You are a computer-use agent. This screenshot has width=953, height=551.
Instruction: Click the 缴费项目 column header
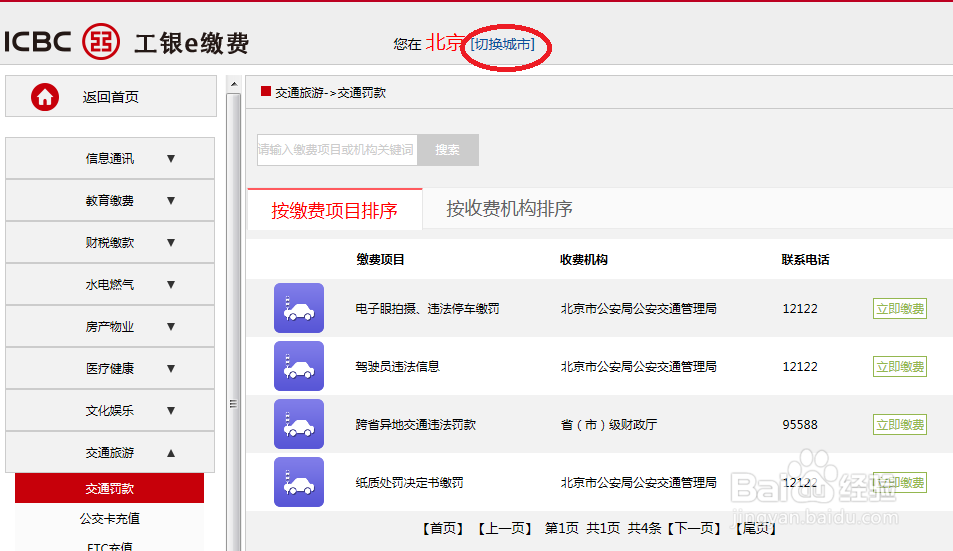point(380,259)
